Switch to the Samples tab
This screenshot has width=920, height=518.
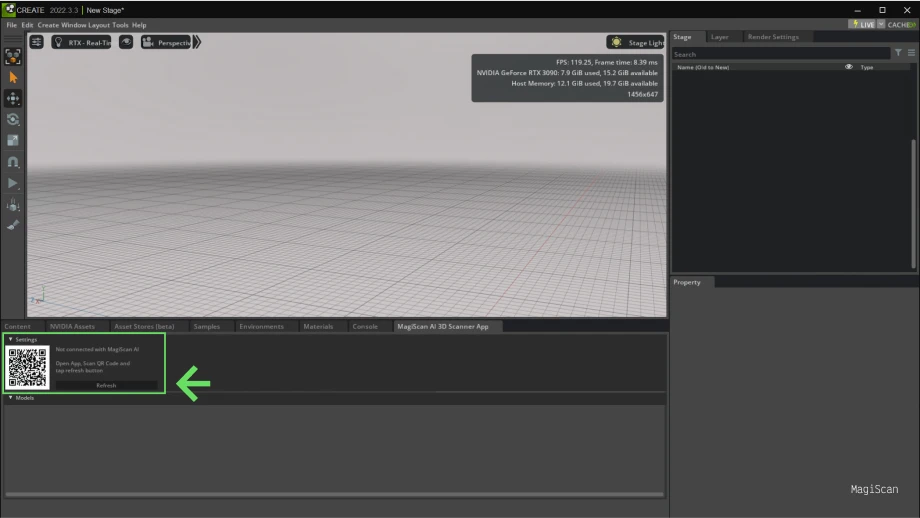pos(207,327)
